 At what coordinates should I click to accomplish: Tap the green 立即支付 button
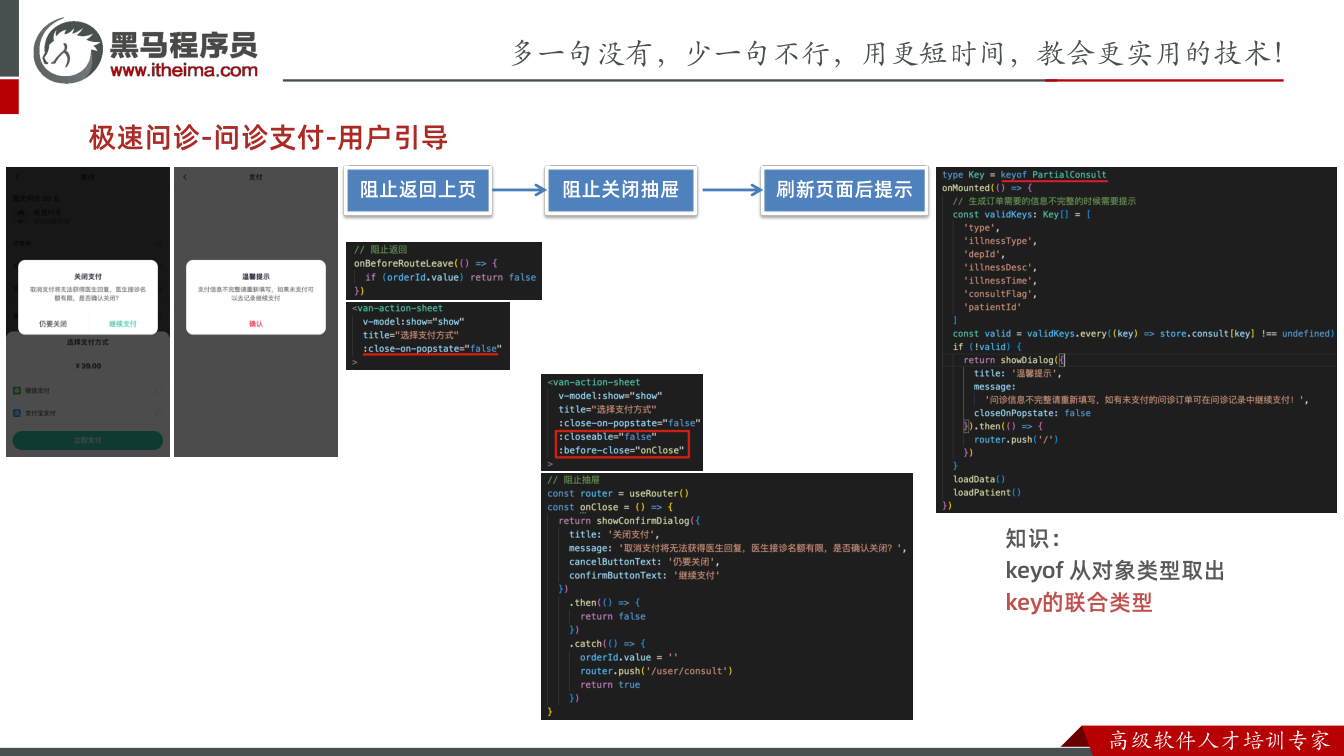(x=88, y=440)
